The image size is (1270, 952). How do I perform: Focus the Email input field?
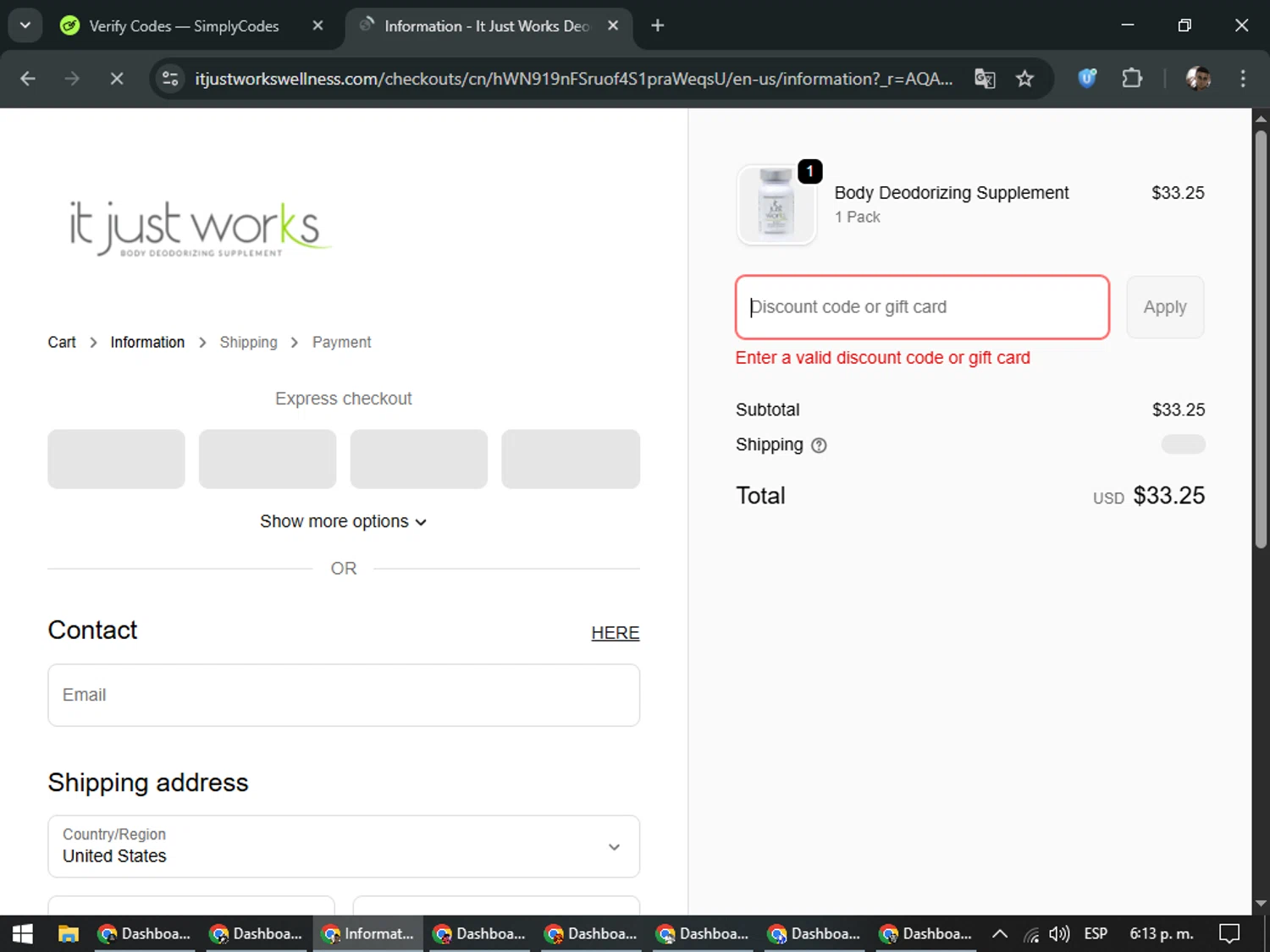344,695
